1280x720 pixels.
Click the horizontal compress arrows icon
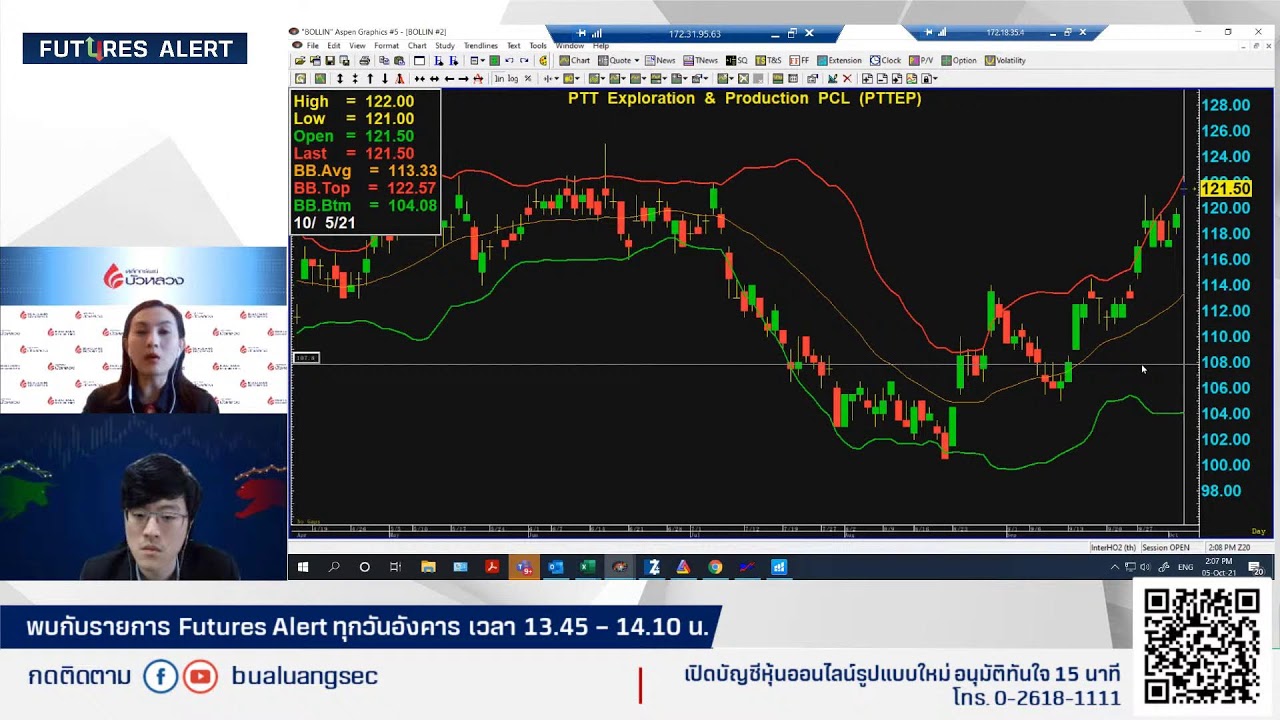420,78
